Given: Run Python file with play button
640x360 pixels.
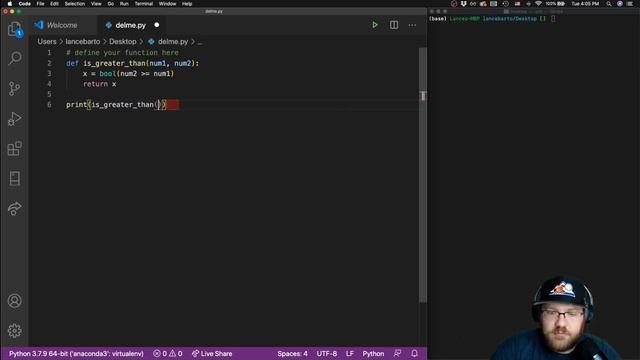Looking at the screenshot, I should [x=375, y=25].
